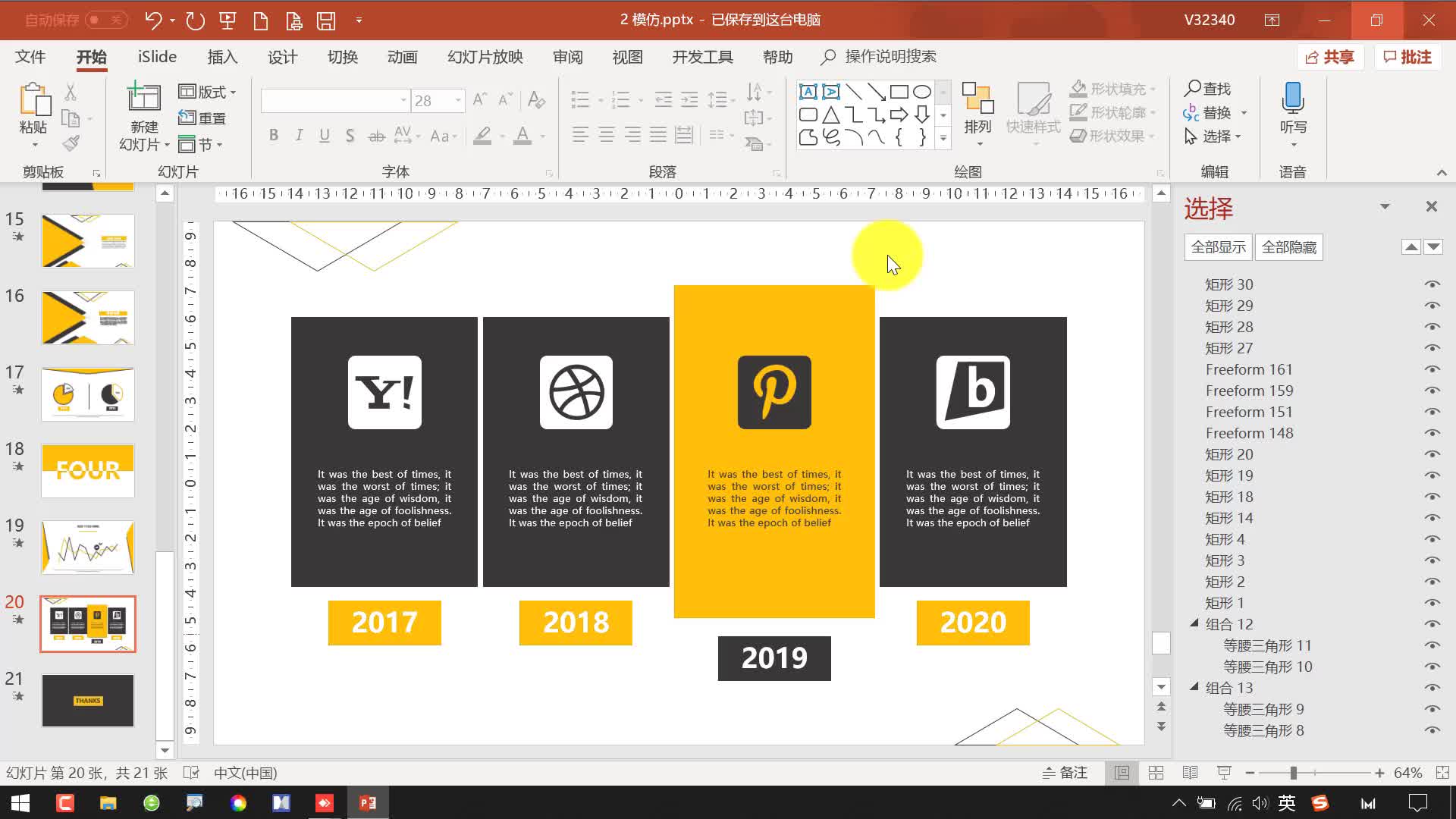Apply Italic formatting
The width and height of the screenshot is (1456, 819).
coord(300,136)
